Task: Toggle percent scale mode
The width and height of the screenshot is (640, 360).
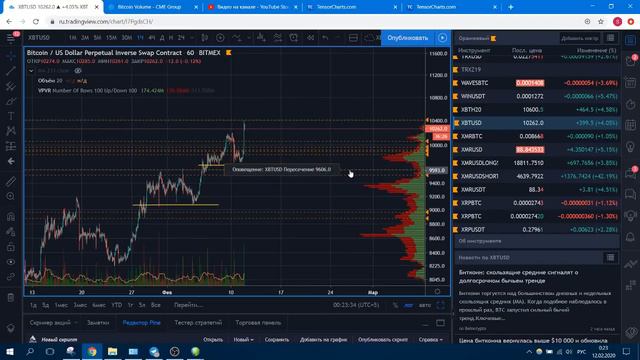Action: 395,305
